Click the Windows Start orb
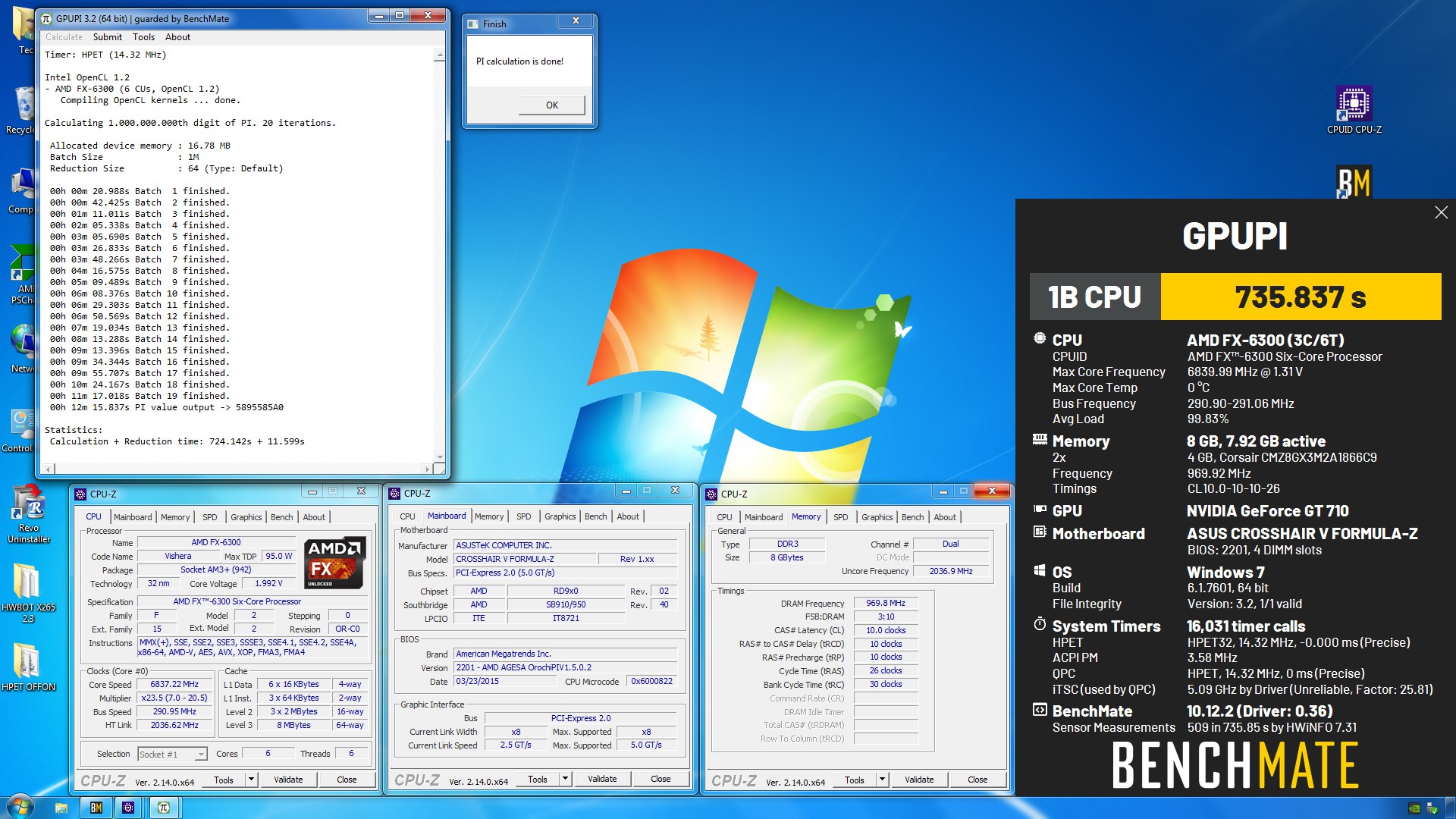This screenshot has width=1456, height=819. point(20,807)
